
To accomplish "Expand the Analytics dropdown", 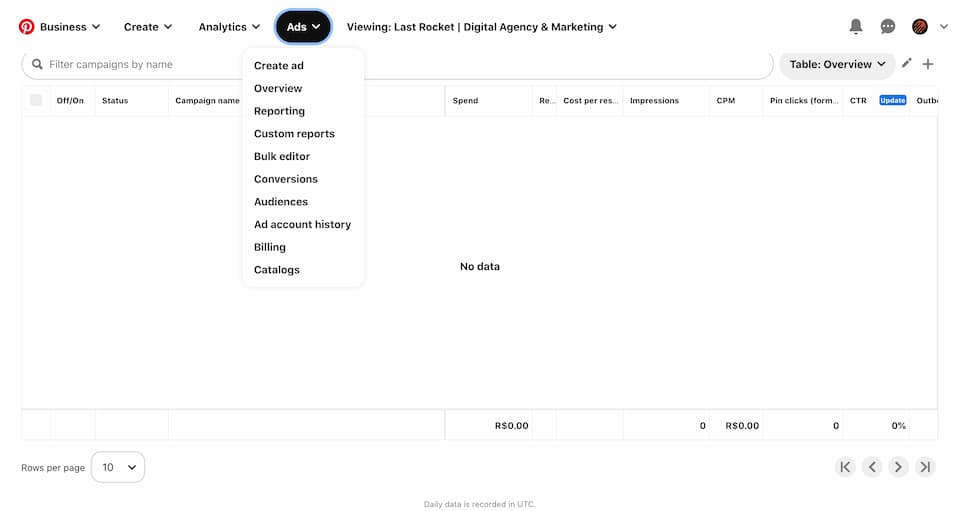I will (x=229, y=27).
